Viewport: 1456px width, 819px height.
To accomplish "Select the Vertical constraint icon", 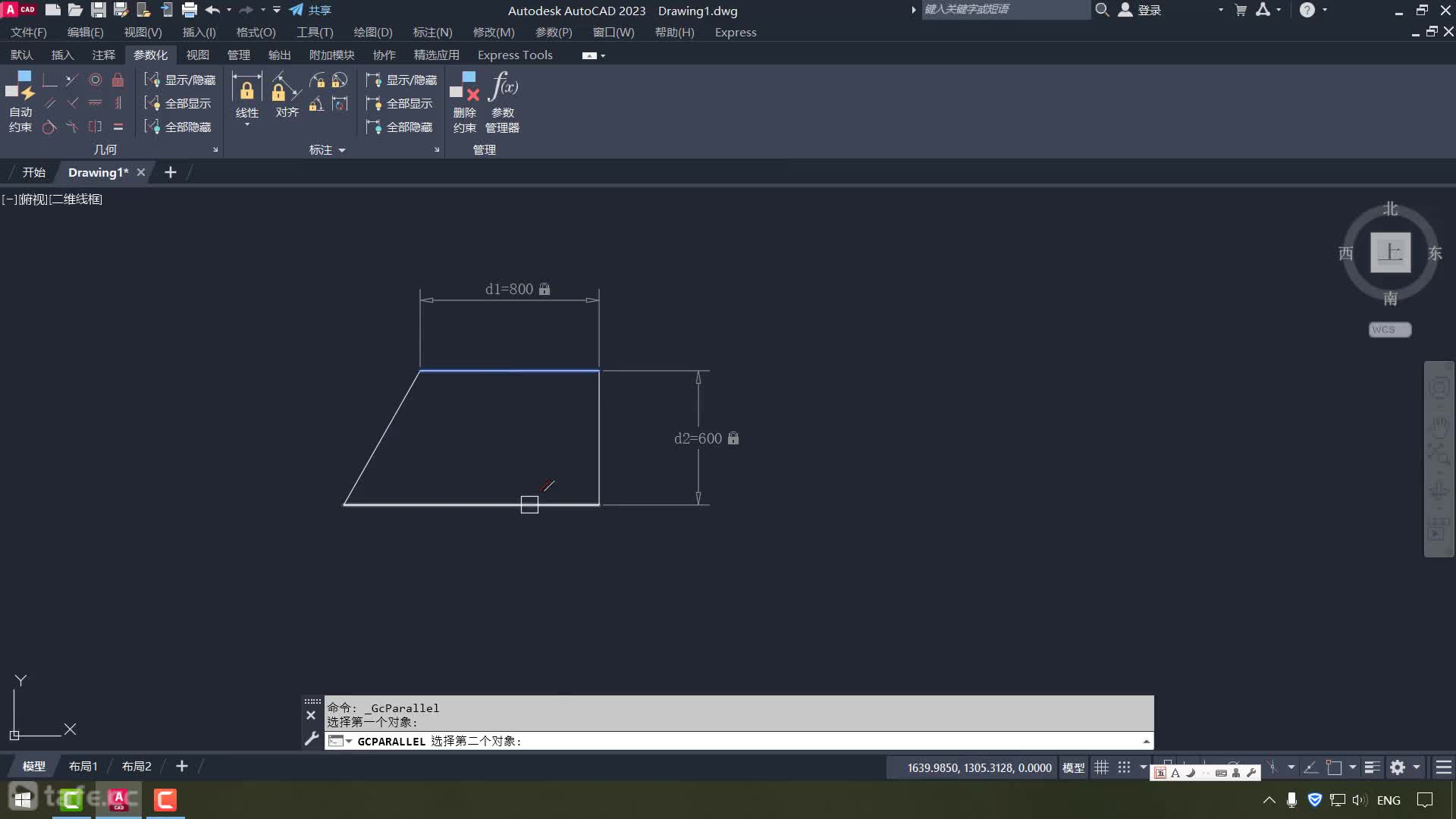I will pos(118,103).
